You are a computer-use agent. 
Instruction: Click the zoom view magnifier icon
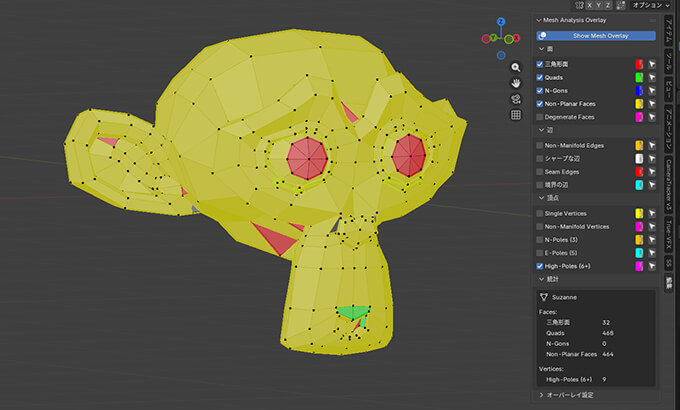[516, 67]
